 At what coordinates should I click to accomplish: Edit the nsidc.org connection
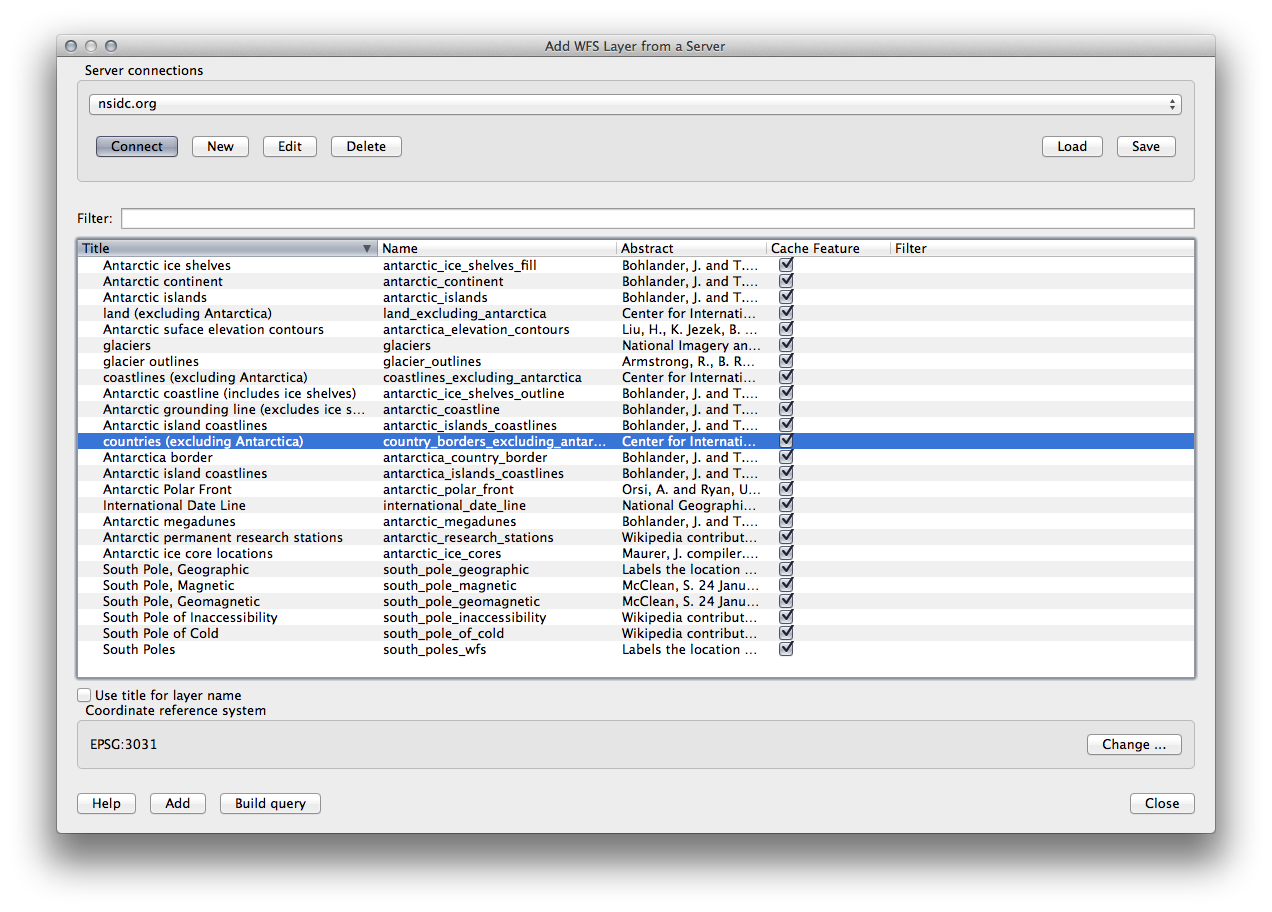coord(289,146)
